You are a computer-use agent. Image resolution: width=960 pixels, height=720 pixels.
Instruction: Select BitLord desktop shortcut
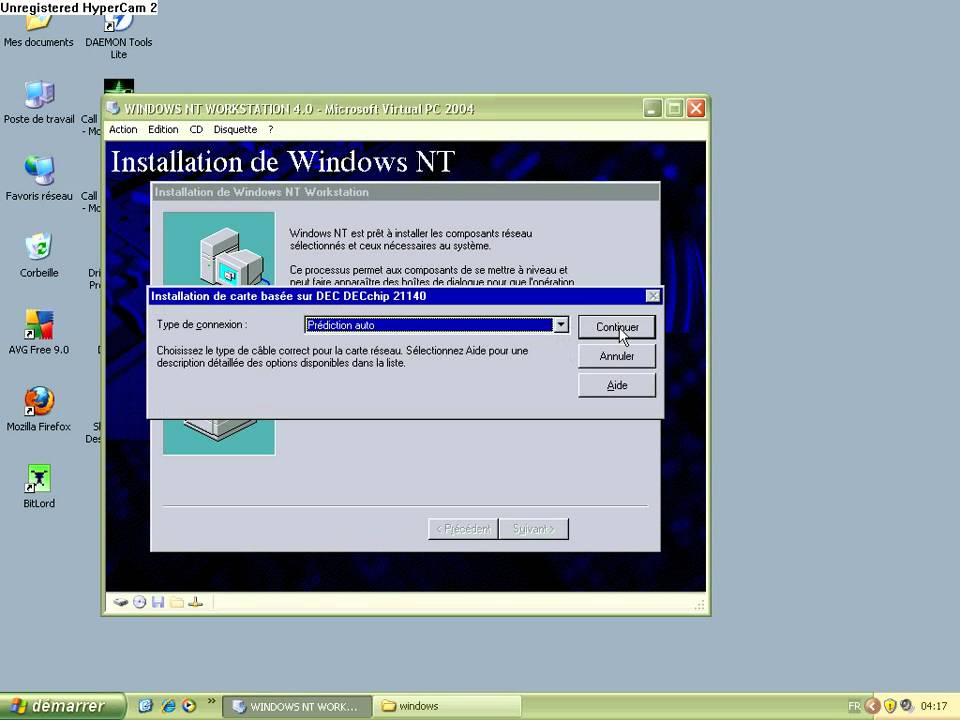39,486
